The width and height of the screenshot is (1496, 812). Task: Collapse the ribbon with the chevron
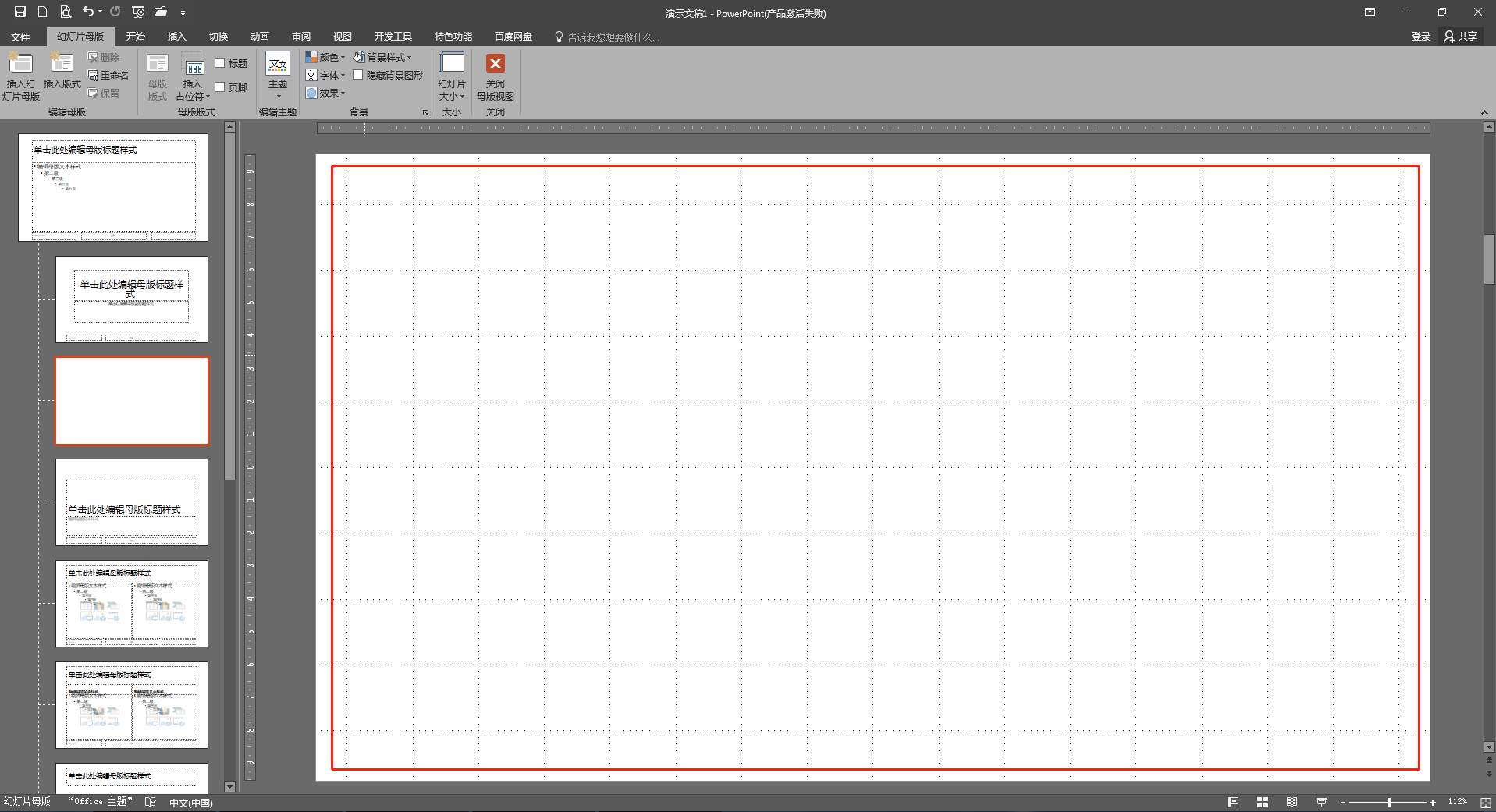coord(1484,113)
